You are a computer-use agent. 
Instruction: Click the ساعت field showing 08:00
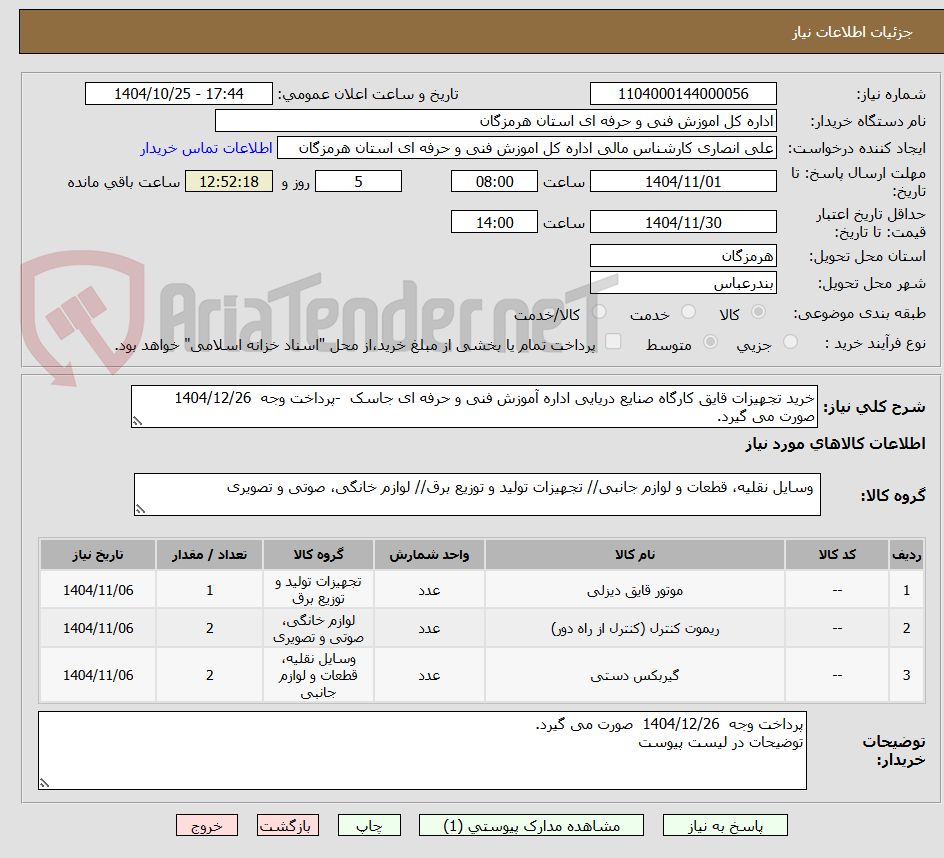coord(494,181)
